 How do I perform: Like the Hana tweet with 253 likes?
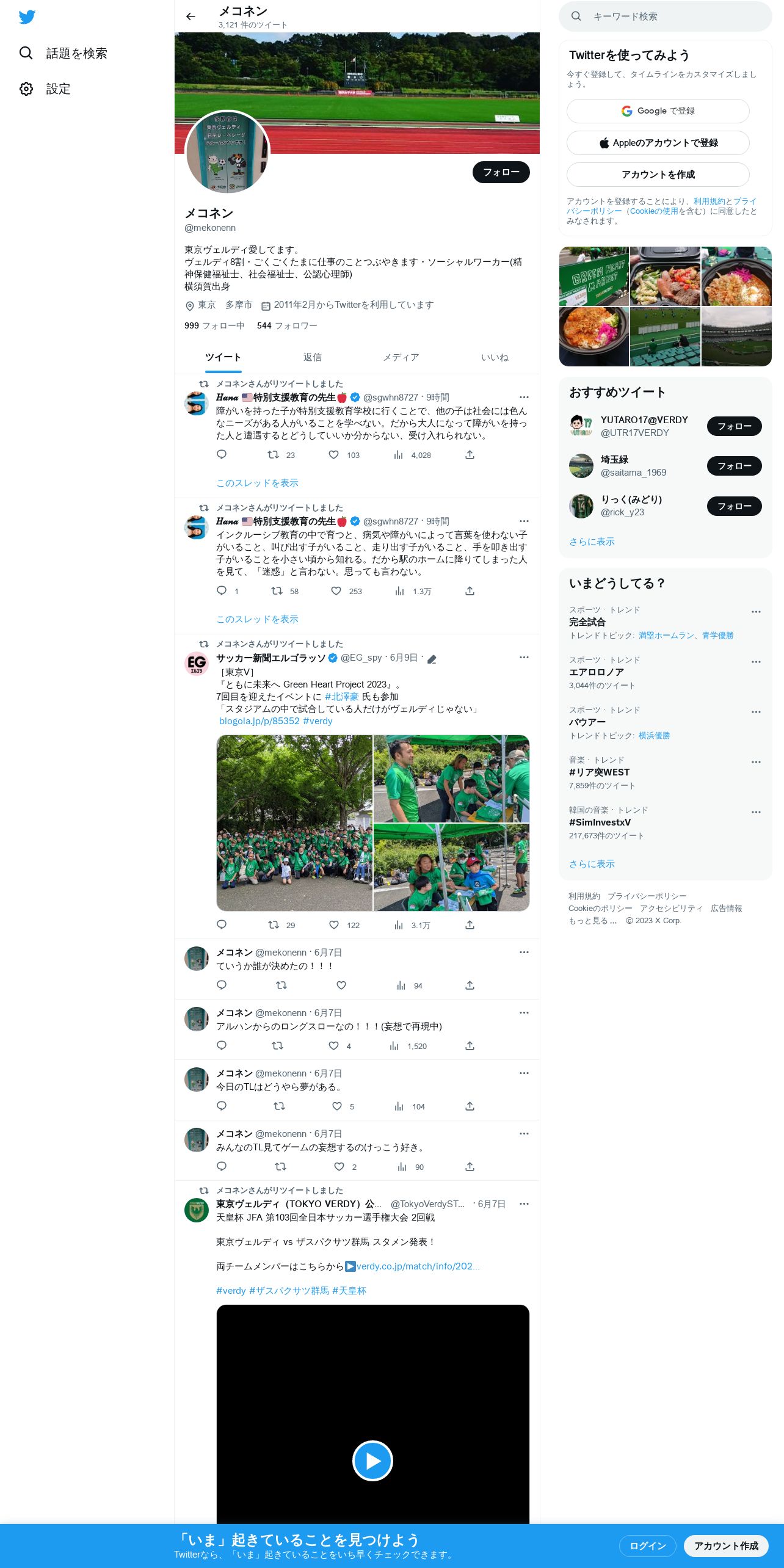tap(346, 591)
